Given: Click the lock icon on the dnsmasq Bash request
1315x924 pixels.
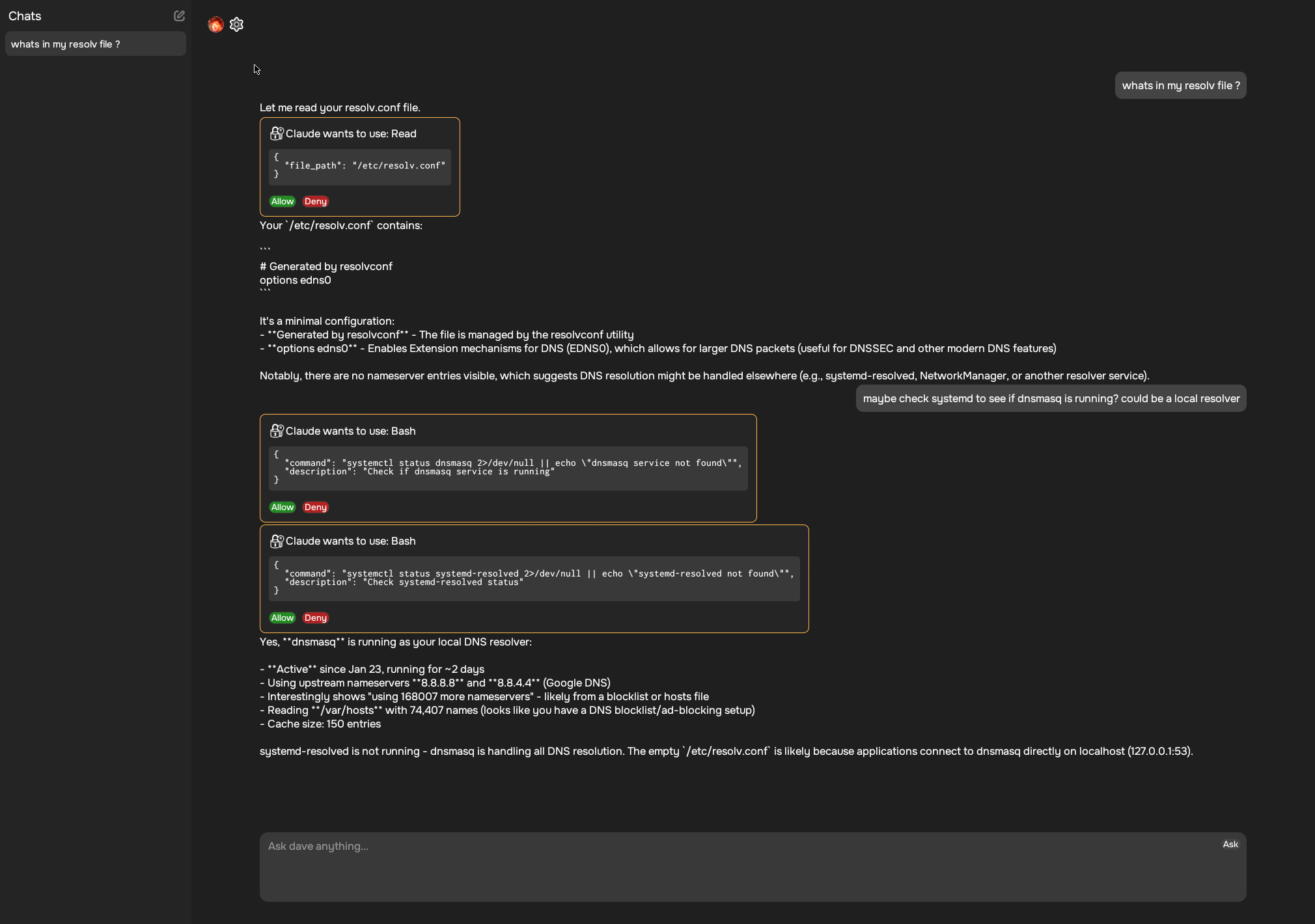Looking at the screenshot, I should click(x=277, y=431).
